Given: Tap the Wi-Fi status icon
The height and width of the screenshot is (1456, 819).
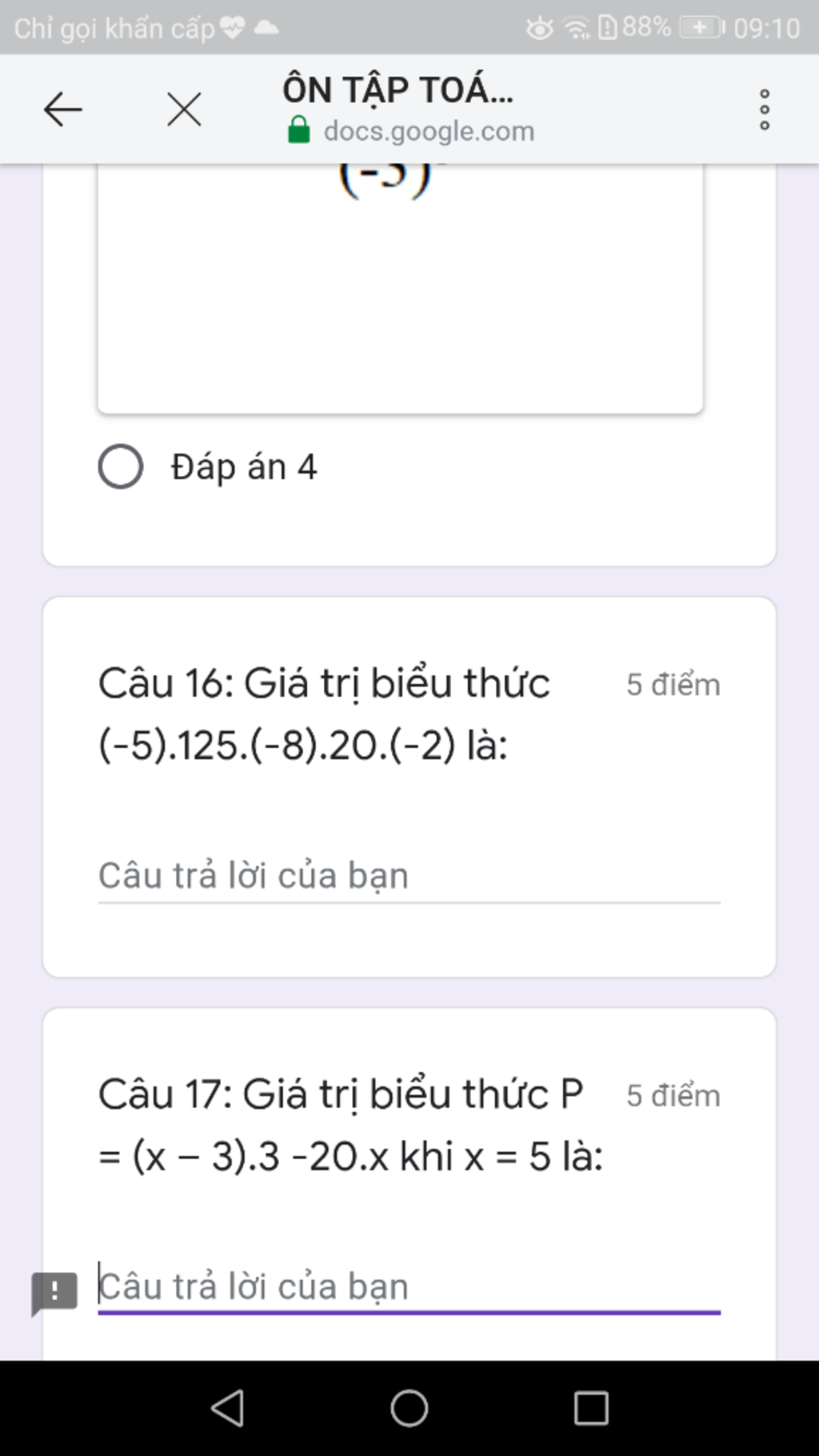Looking at the screenshot, I should click(x=577, y=29).
